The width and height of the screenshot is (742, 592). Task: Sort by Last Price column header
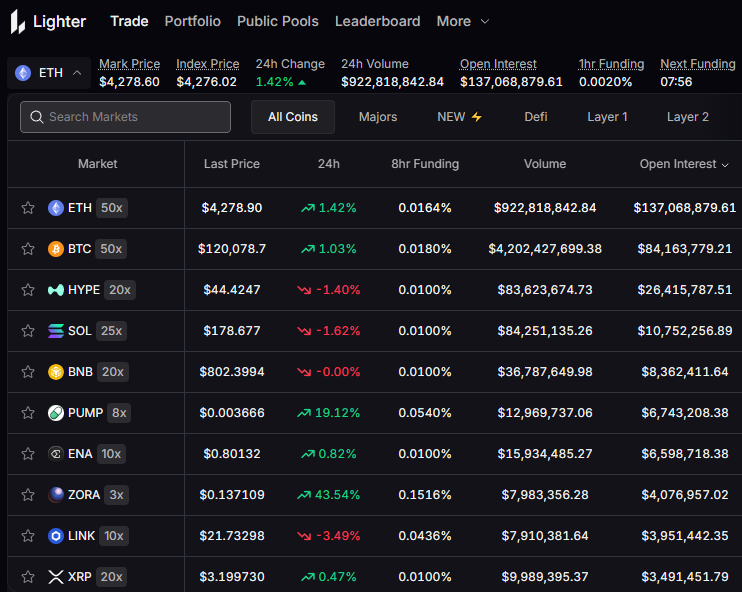(x=232, y=164)
